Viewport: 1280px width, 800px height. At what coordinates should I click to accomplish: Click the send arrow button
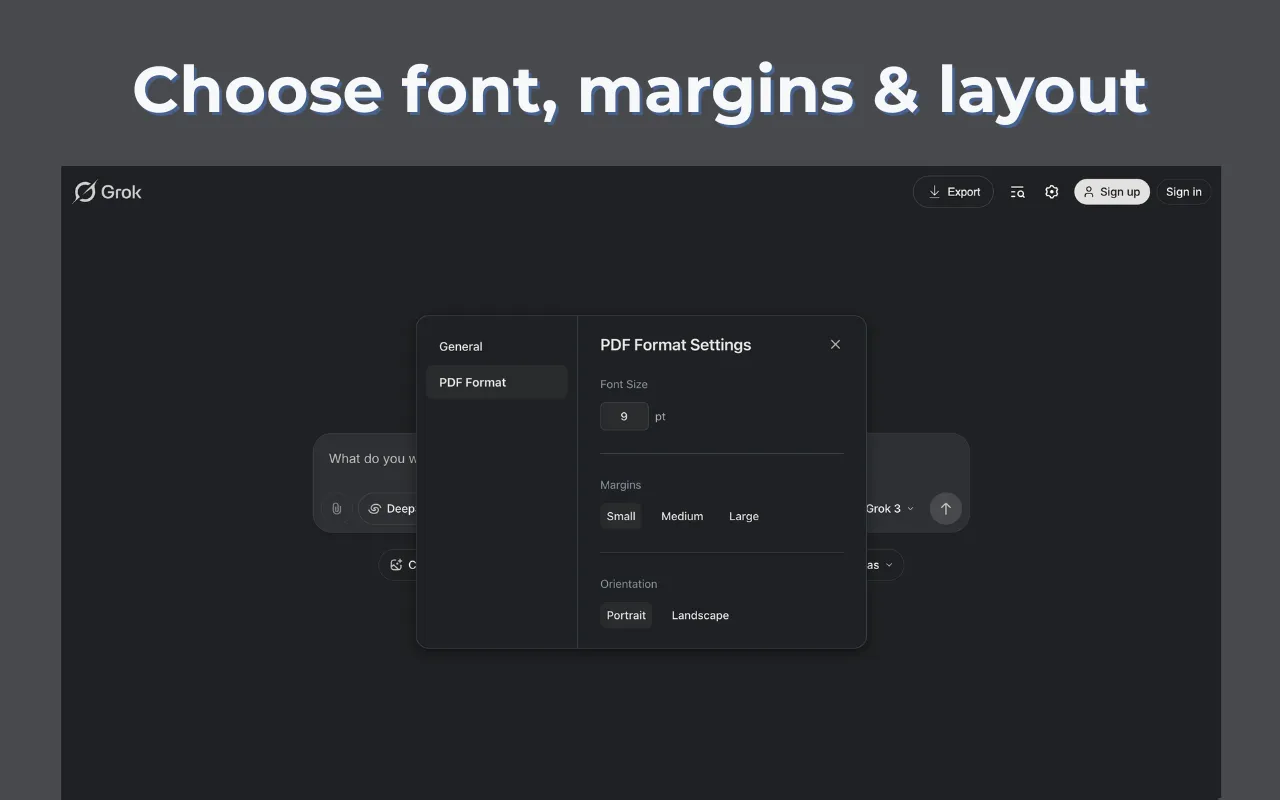click(x=946, y=508)
